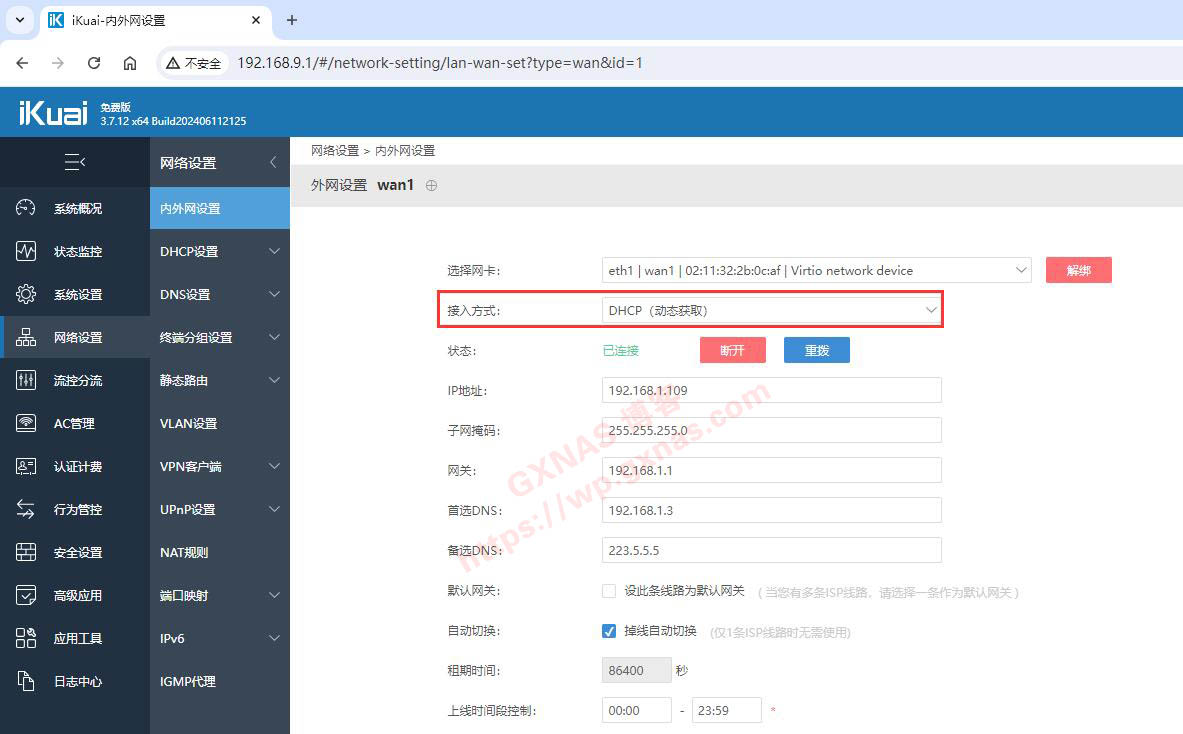Expand the DHCP设置 submenu
1183x734 pixels.
[x=219, y=251]
